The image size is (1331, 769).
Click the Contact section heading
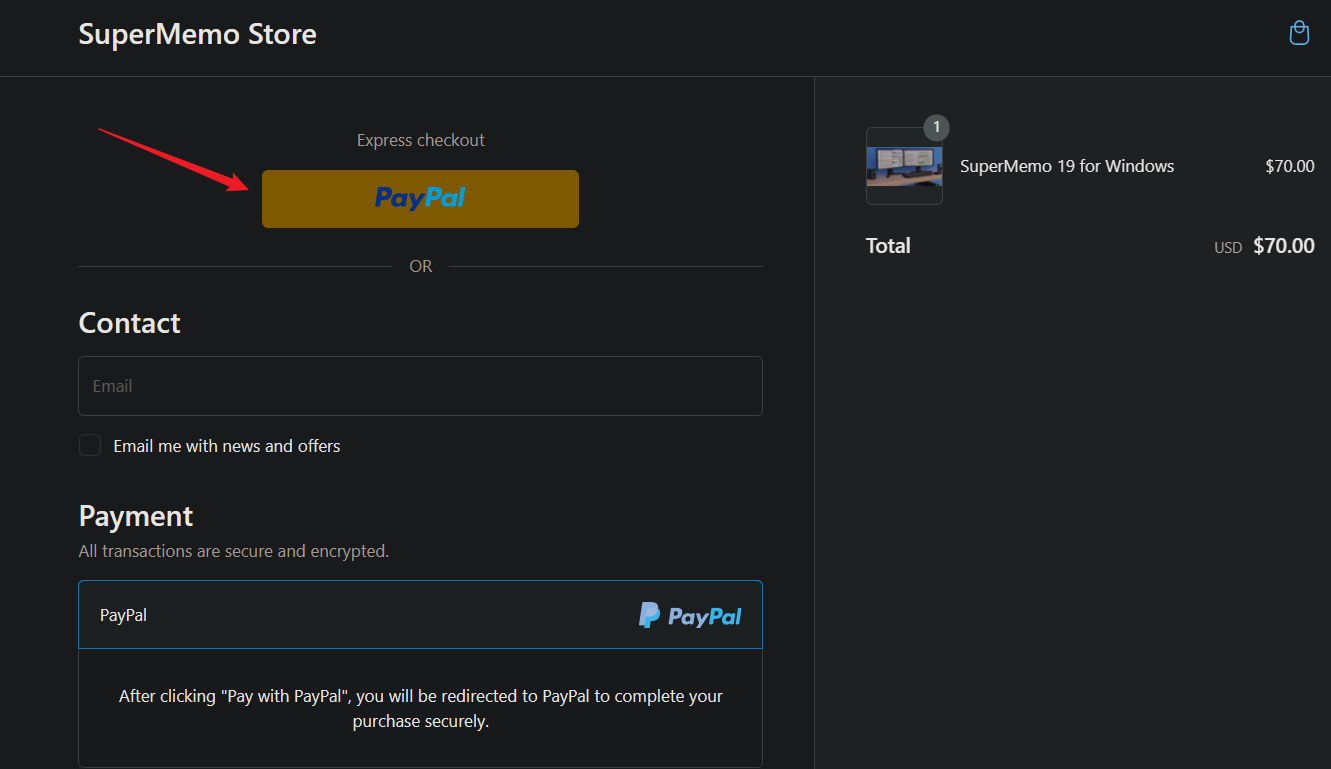[130, 323]
